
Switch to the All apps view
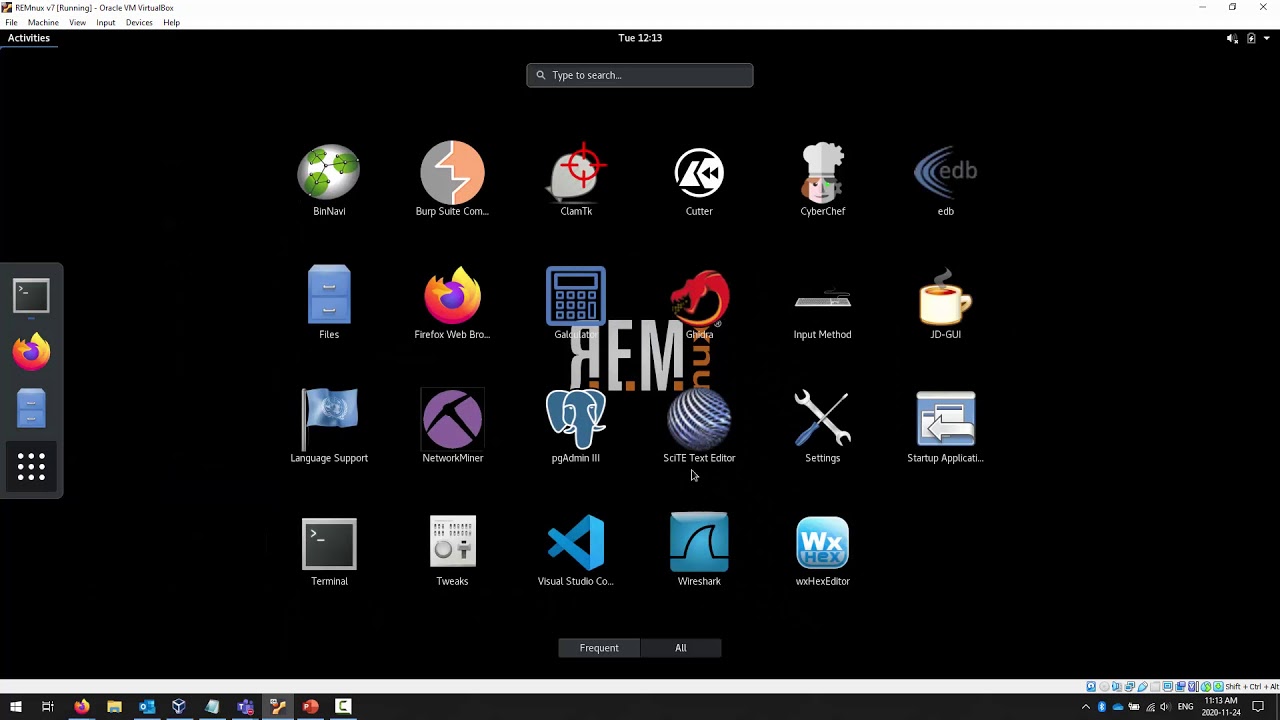[681, 648]
